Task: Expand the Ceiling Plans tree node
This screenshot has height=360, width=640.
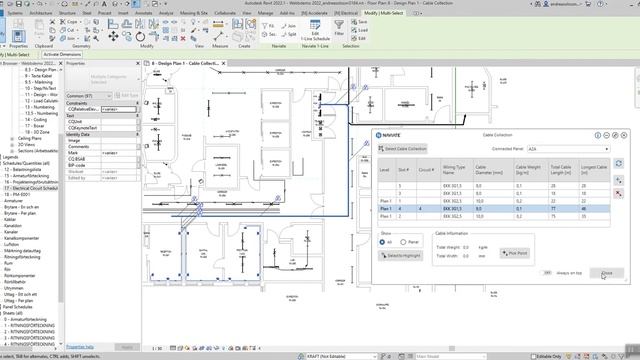Action: pyautogui.click(x=12, y=139)
